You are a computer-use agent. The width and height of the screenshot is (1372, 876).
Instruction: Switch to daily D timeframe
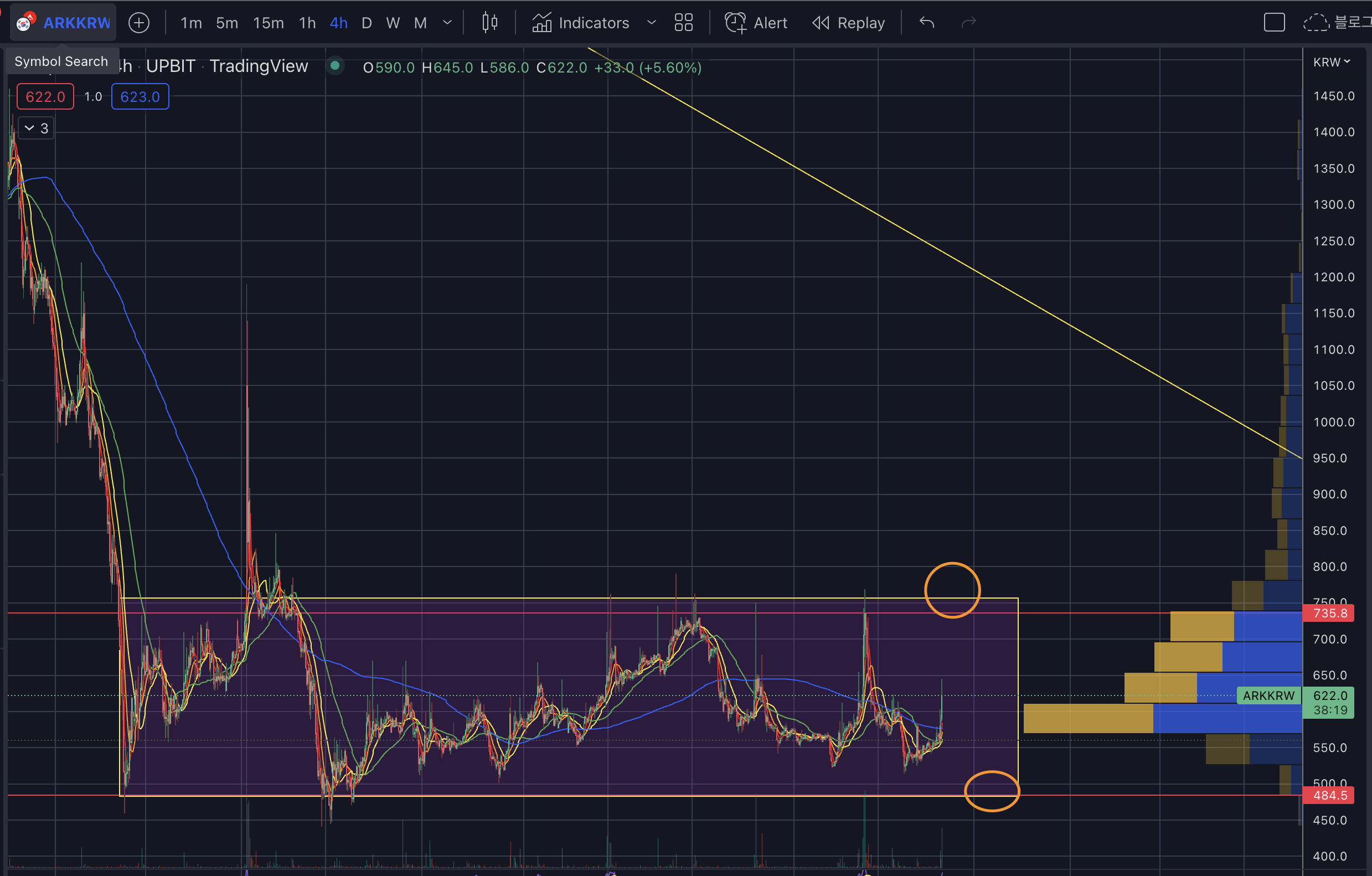[367, 23]
